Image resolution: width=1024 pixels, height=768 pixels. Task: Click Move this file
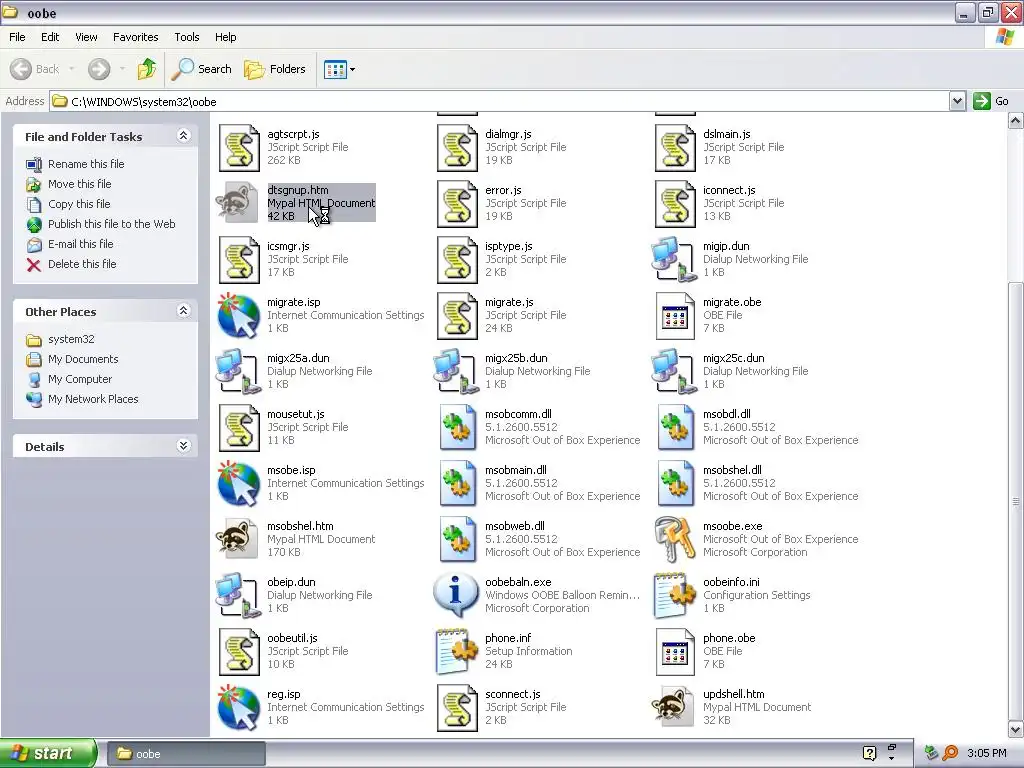69,184
